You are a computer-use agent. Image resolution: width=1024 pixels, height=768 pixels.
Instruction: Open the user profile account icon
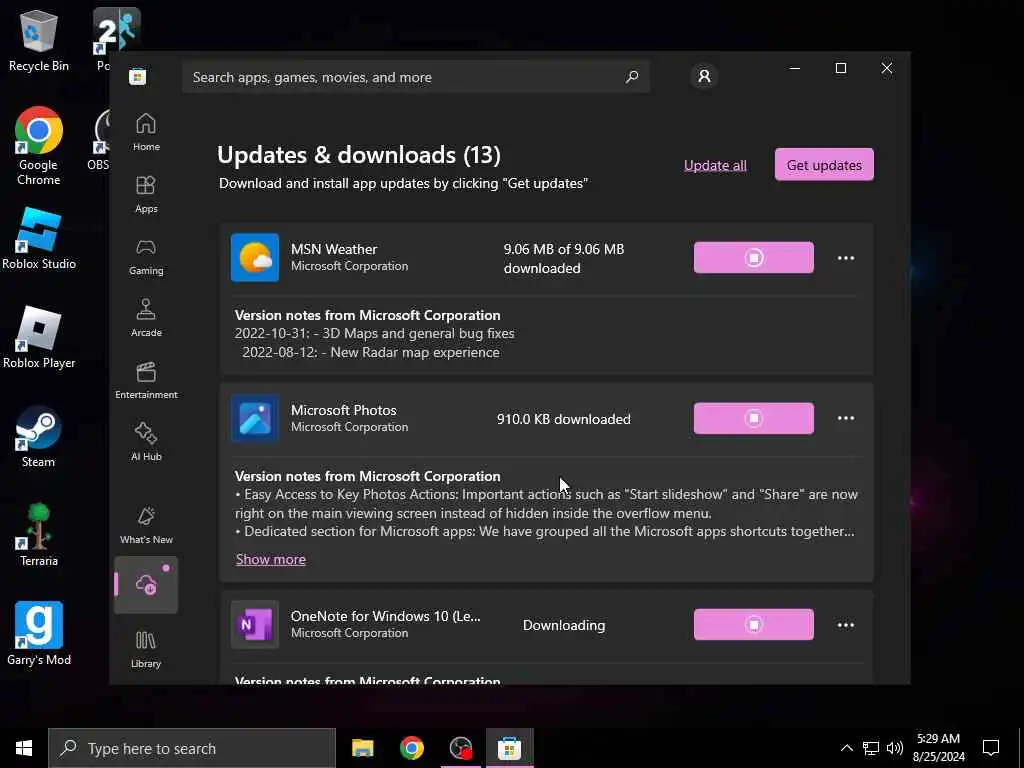(x=704, y=76)
